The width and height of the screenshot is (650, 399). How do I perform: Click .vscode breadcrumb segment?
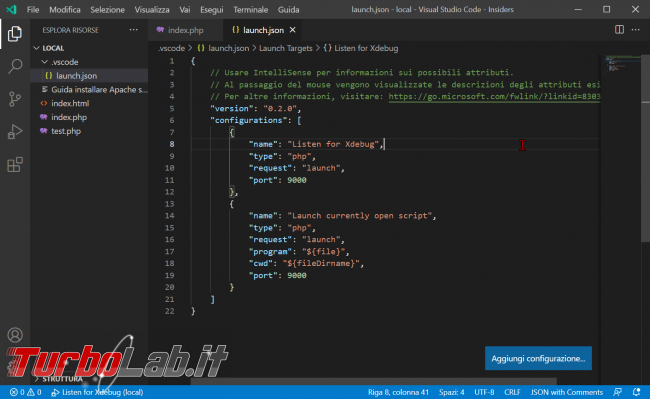pos(171,48)
